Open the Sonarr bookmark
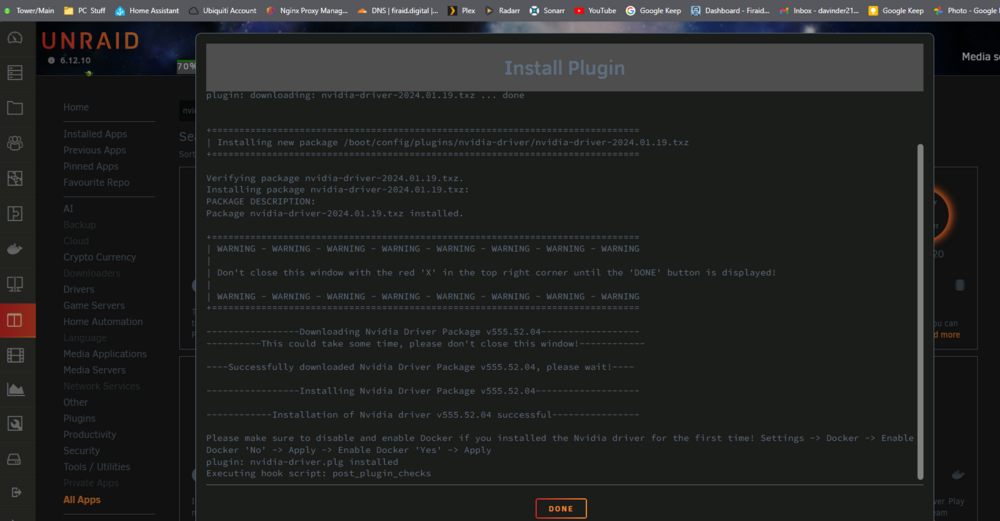The width and height of the screenshot is (1000, 521). [547, 10]
